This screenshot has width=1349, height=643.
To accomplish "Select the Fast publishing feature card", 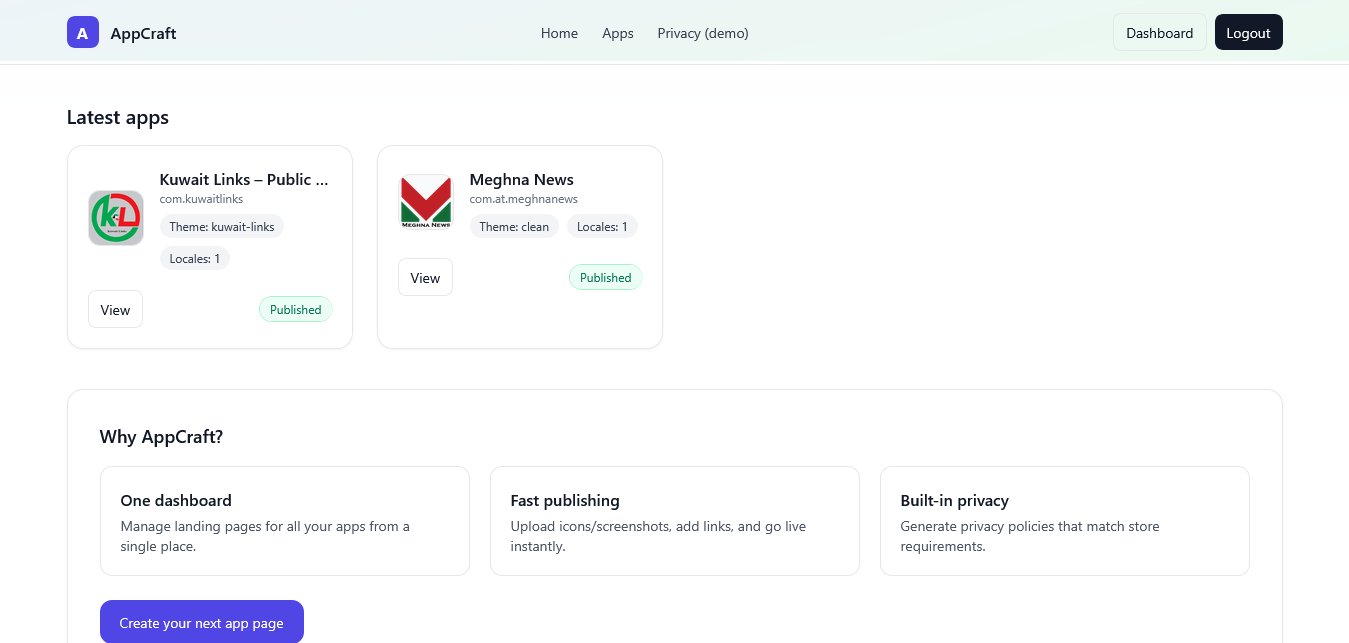I will [x=674, y=521].
